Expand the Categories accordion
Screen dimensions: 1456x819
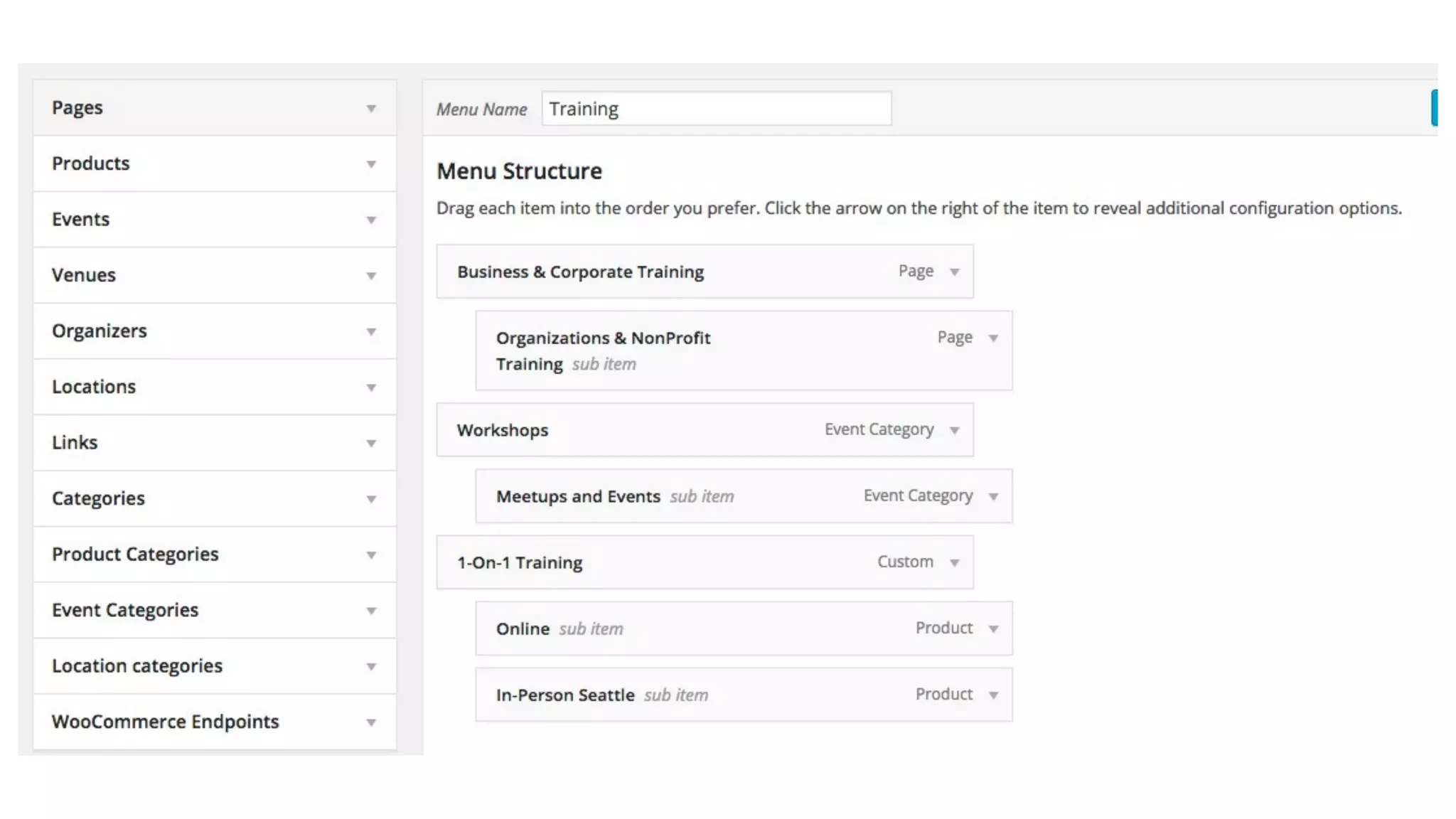click(x=370, y=499)
